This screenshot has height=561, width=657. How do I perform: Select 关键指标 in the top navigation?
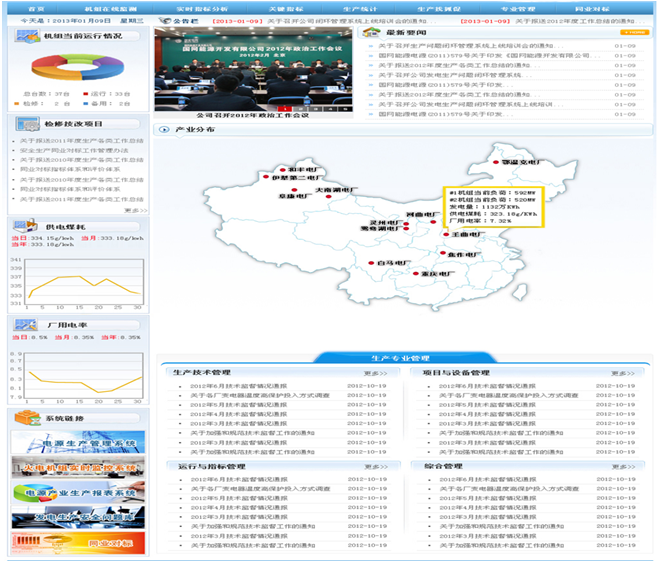click(286, 9)
